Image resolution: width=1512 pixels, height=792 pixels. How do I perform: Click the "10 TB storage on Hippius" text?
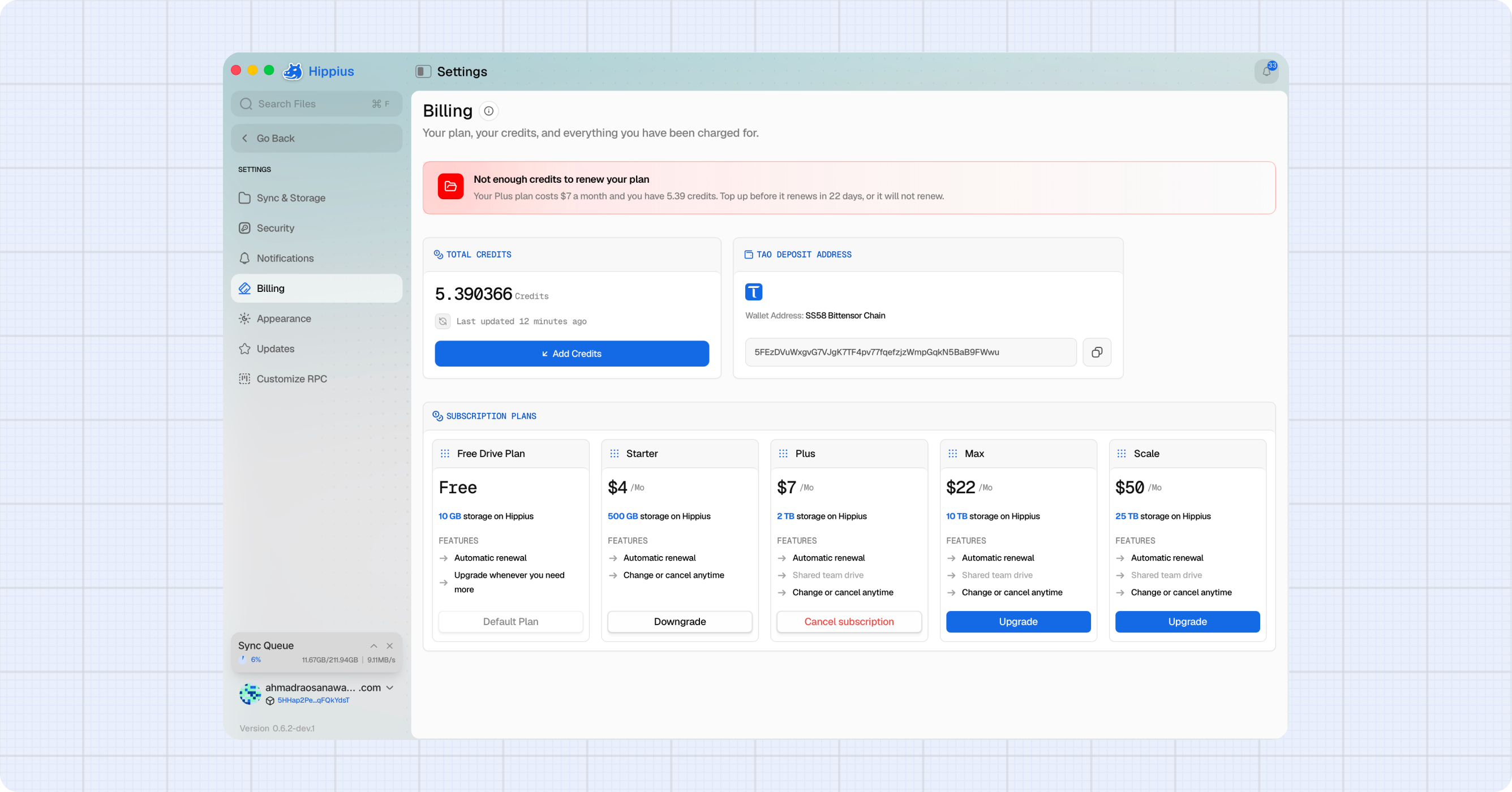click(x=993, y=516)
